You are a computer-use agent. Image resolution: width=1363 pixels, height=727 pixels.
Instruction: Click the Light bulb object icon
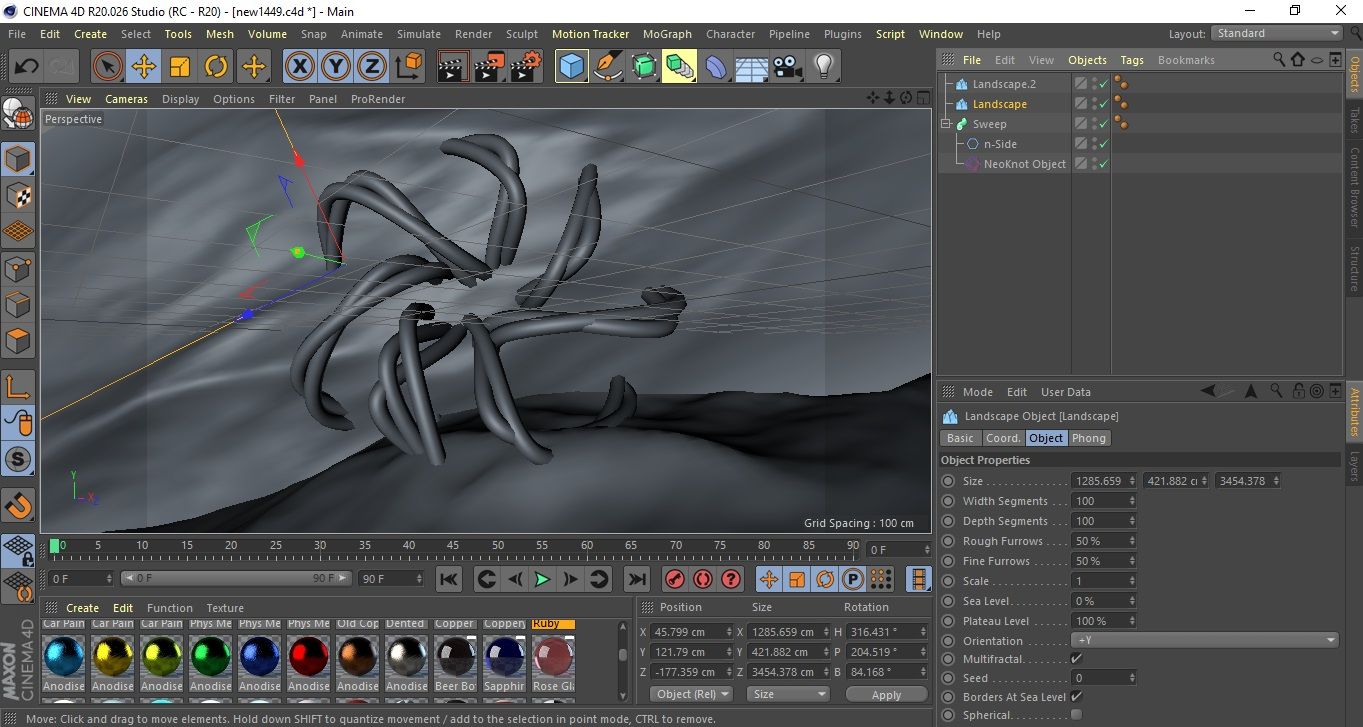point(823,67)
